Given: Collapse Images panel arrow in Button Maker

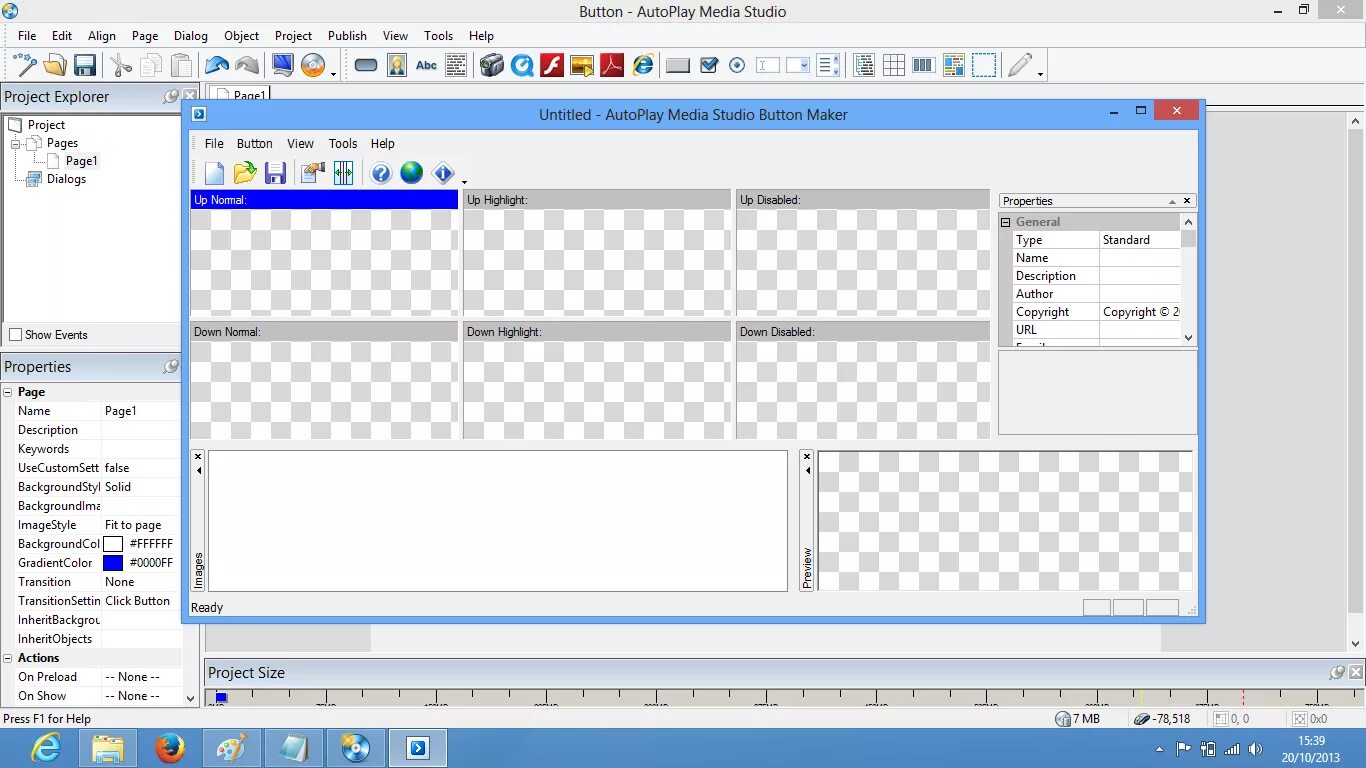Looking at the screenshot, I should point(198,470).
